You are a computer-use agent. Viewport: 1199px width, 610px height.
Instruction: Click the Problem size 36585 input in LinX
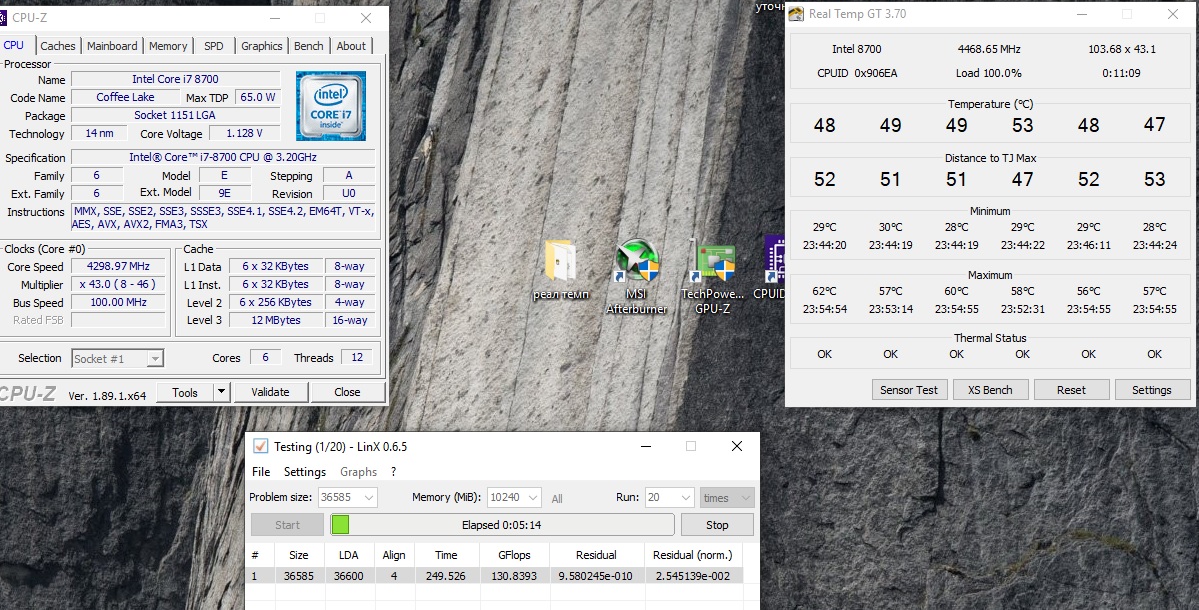click(340, 498)
